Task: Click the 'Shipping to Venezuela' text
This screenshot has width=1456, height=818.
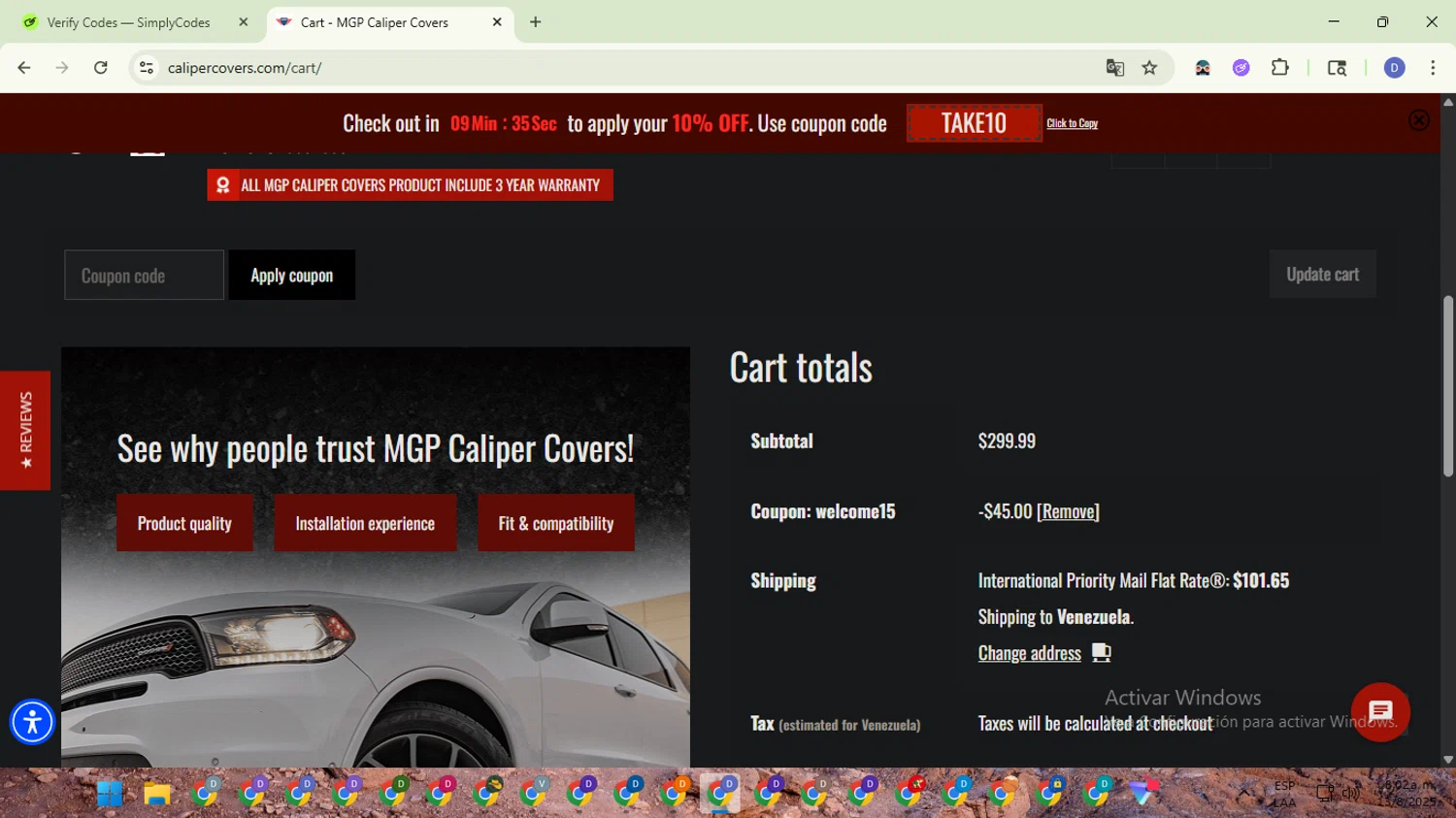Action: (x=1056, y=617)
